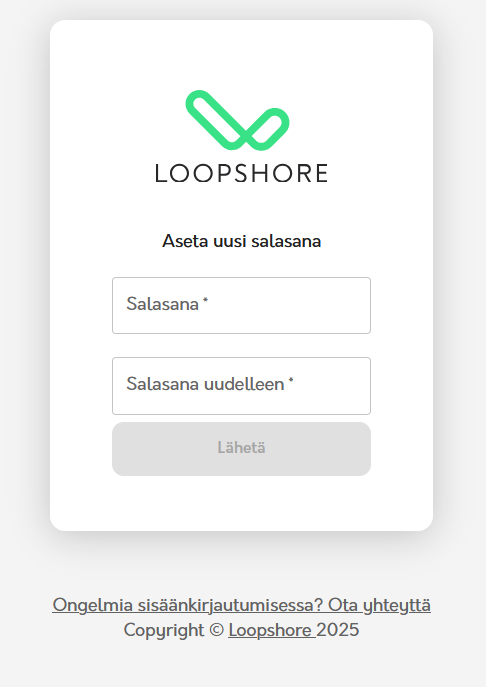The width and height of the screenshot is (486, 687).
Task: Open the Loopshore link in the footer
Action: point(270,630)
